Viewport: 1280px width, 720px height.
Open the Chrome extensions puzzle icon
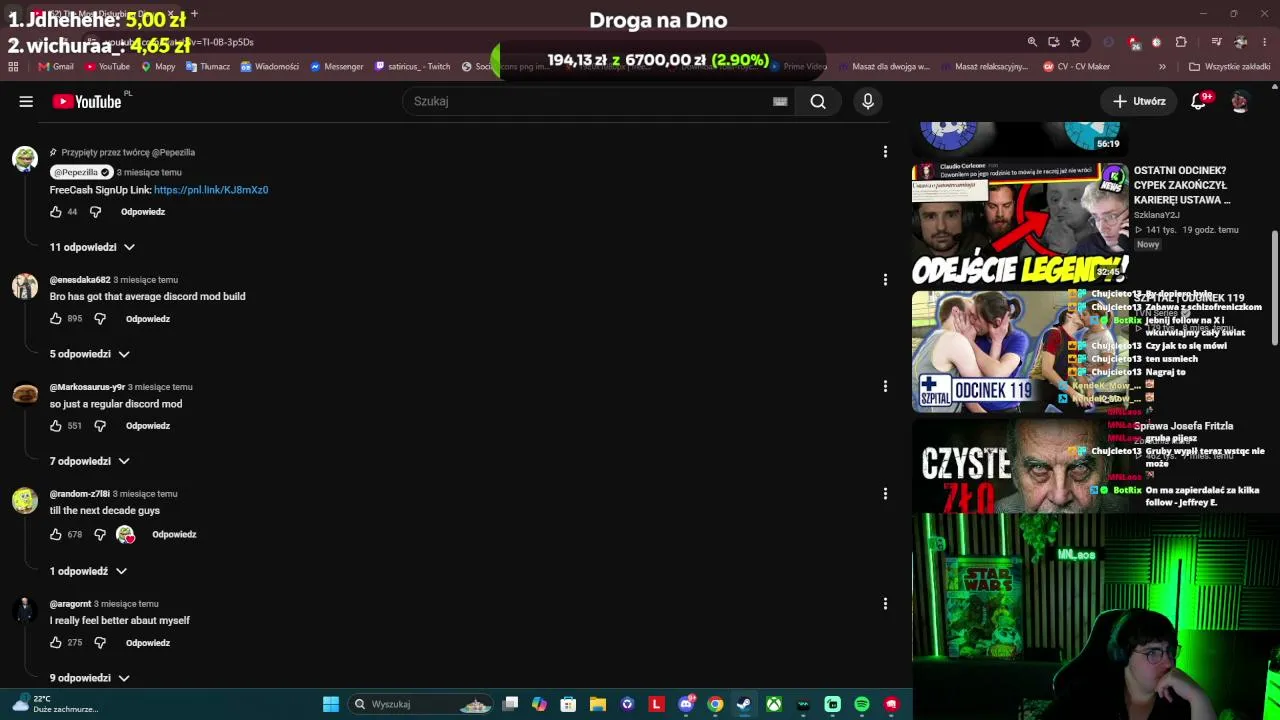[1181, 42]
